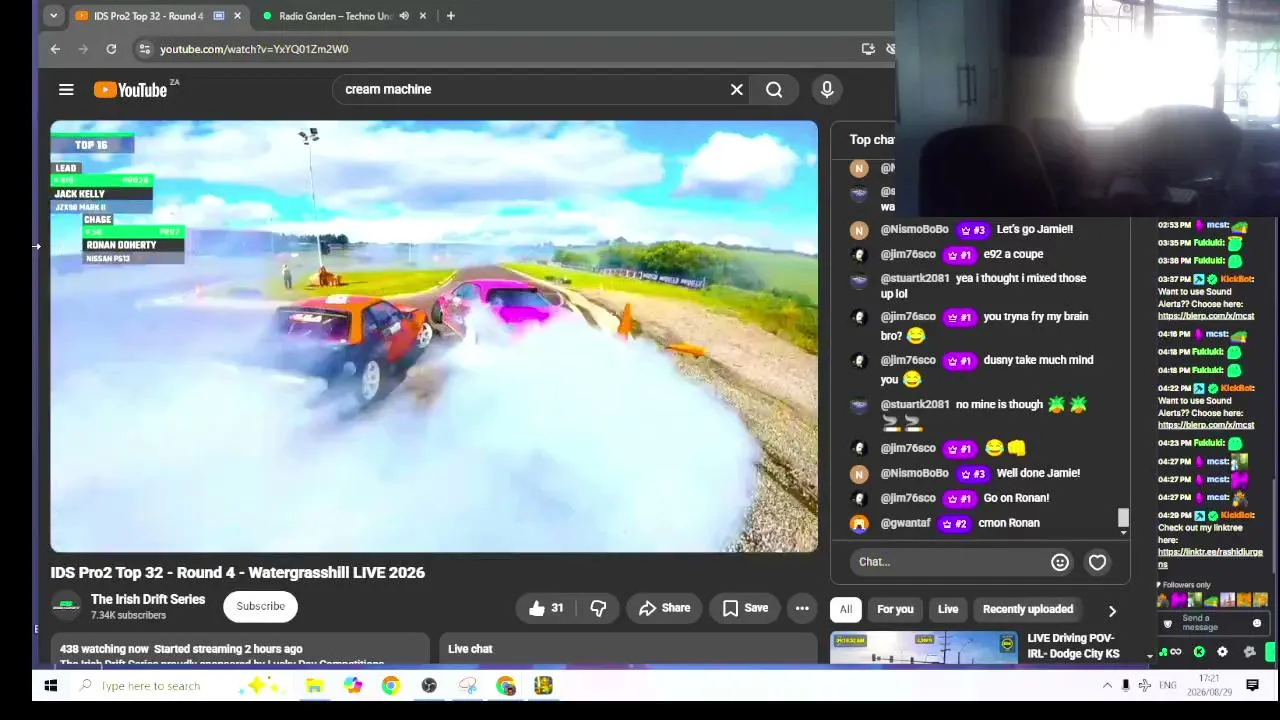Open the 04:22 PM blerp.com sound alerts link
The image size is (1280, 720).
1206,425
